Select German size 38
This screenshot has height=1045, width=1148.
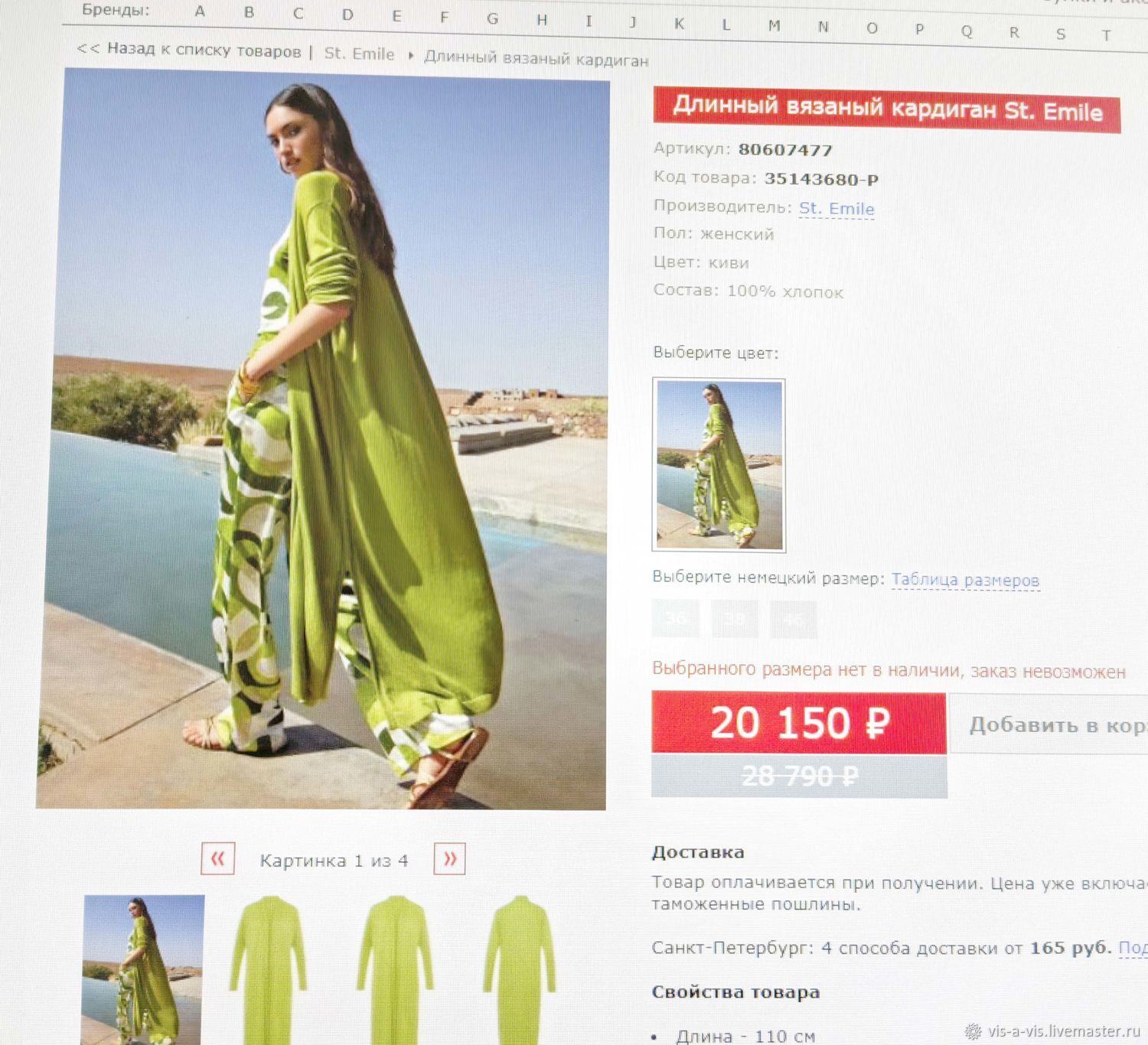tap(735, 618)
